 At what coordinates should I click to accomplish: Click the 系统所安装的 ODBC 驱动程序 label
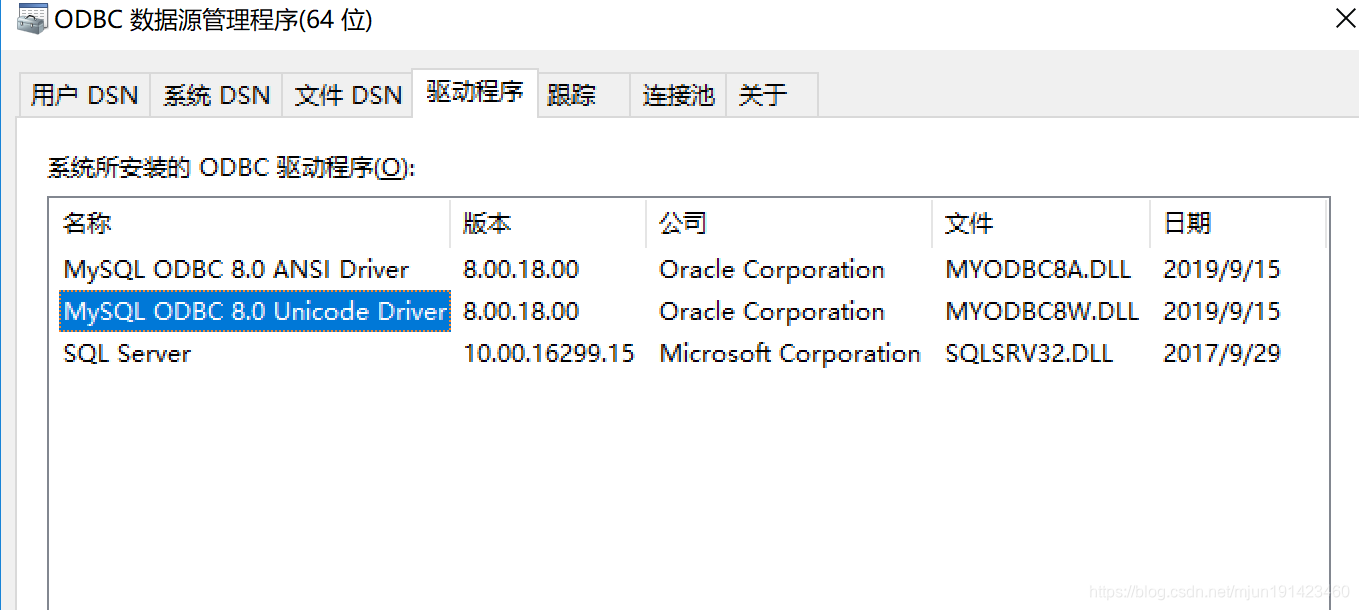click(231, 167)
